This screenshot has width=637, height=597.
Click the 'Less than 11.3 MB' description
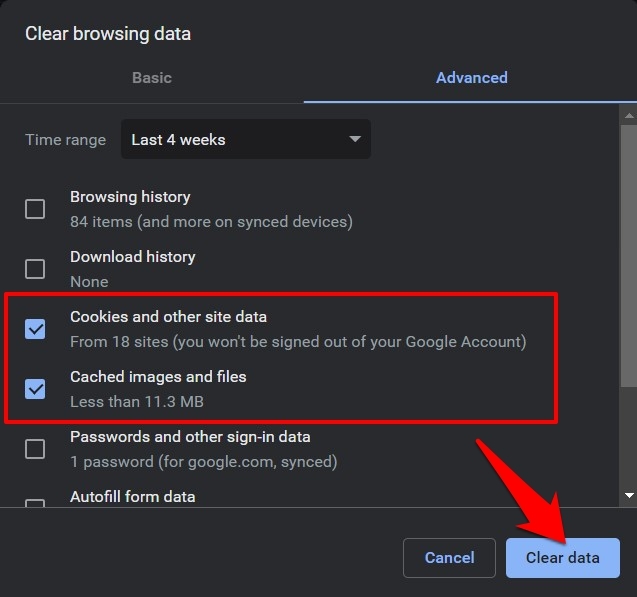tap(138, 402)
